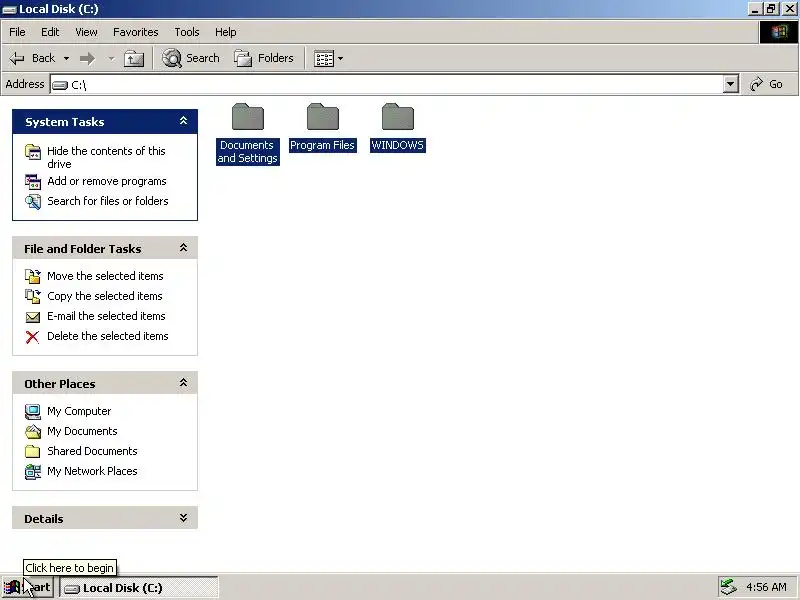Click the Move items folder icon
The height and width of the screenshot is (600, 800).
pos(33,276)
